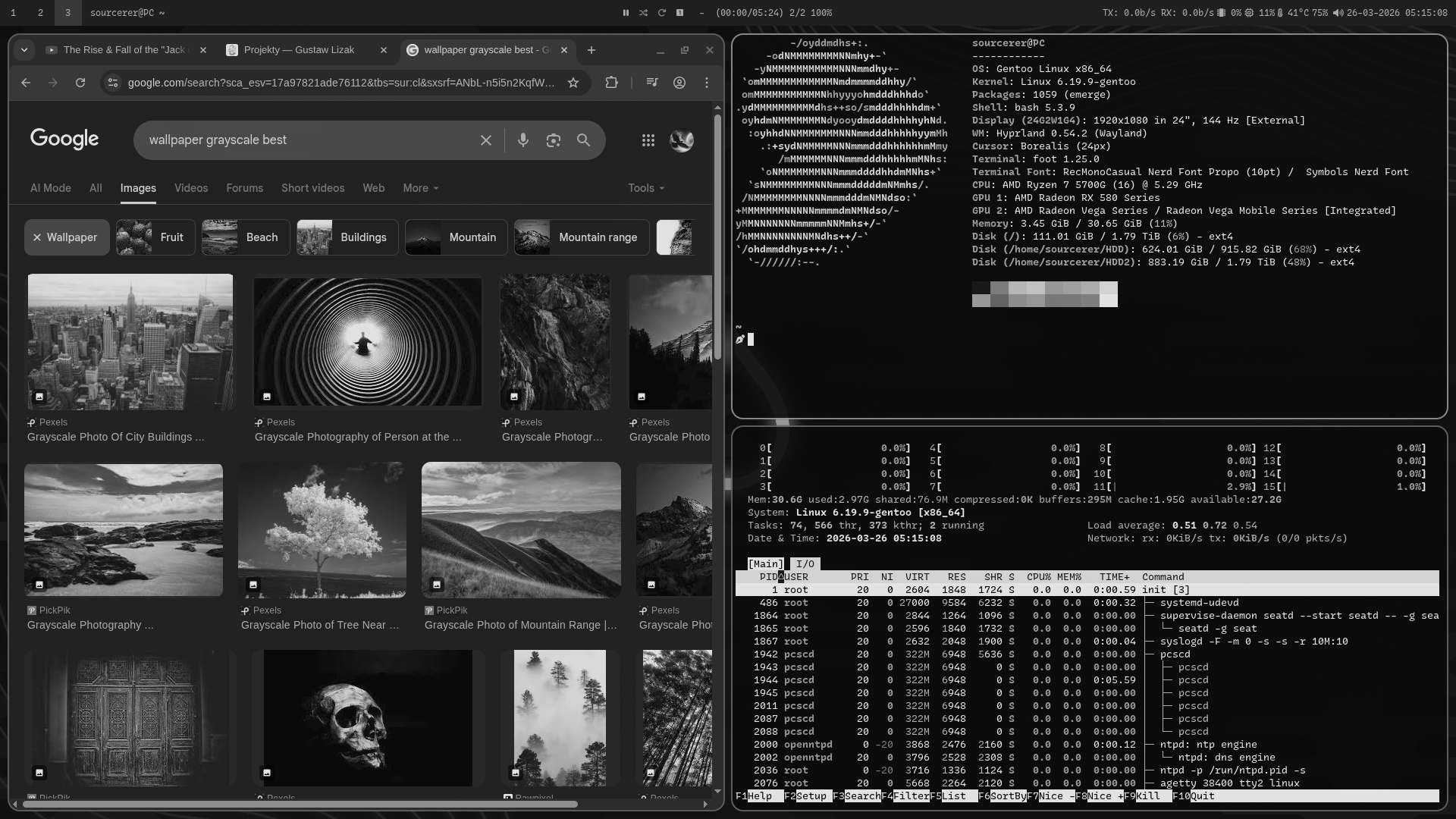Open the Google apps grid
The image size is (1456, 819).
pos(648,140)
